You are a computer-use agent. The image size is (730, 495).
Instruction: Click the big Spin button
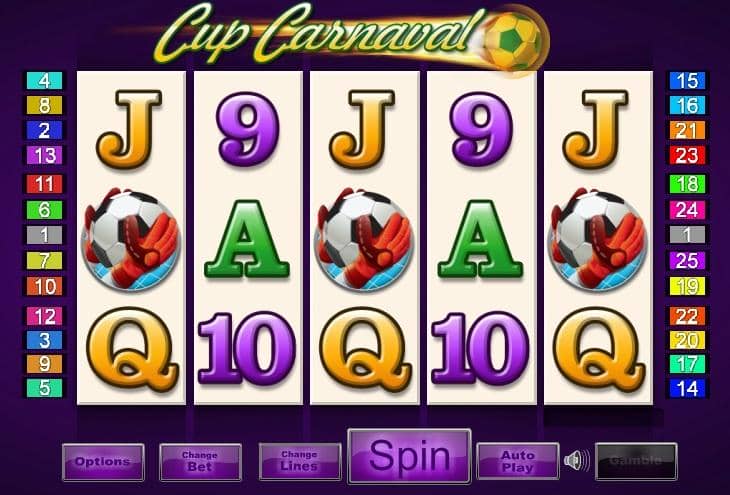pos(409,456)
